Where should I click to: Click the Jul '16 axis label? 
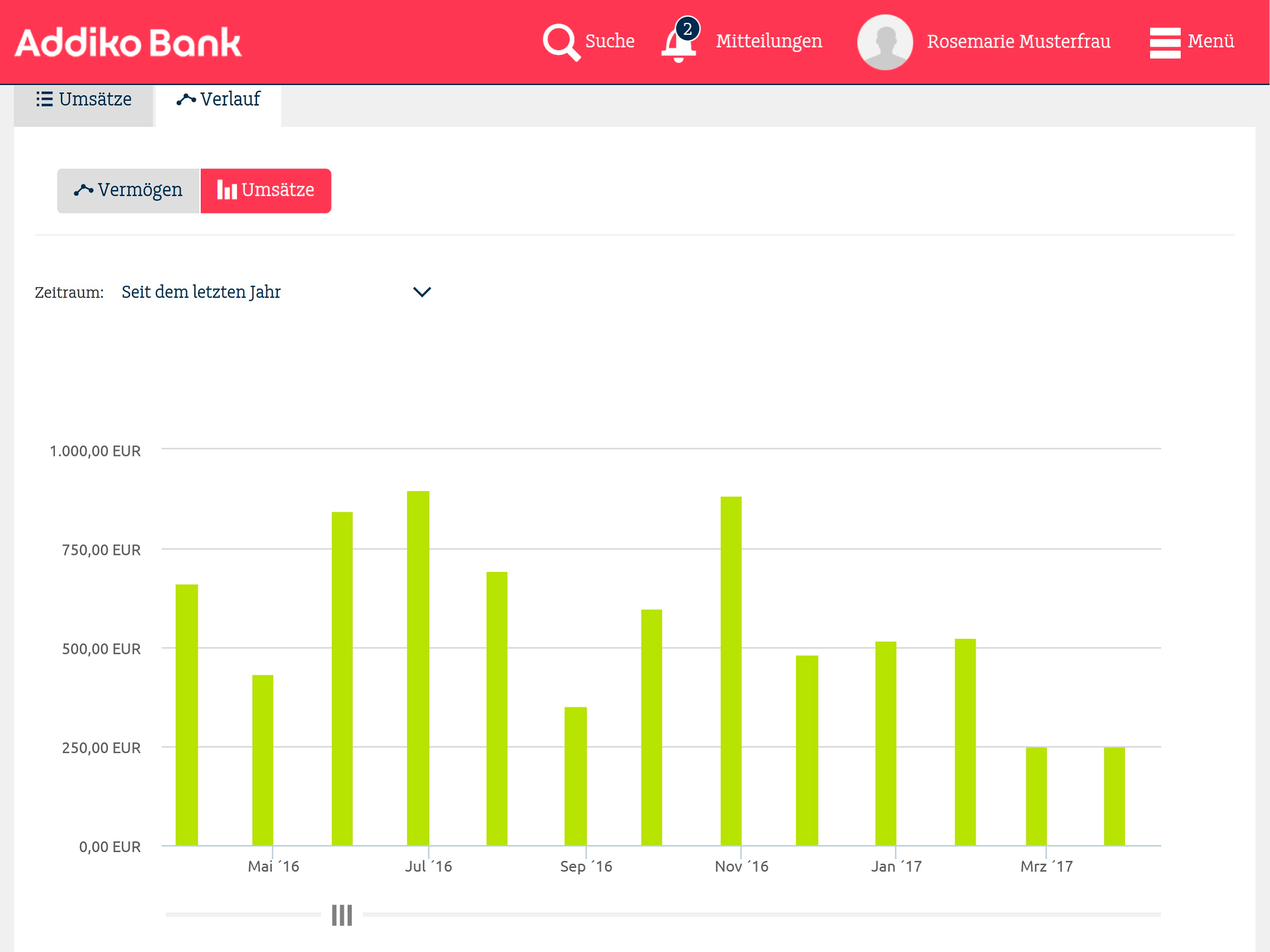pyautogui.click(x=428, y=866)
